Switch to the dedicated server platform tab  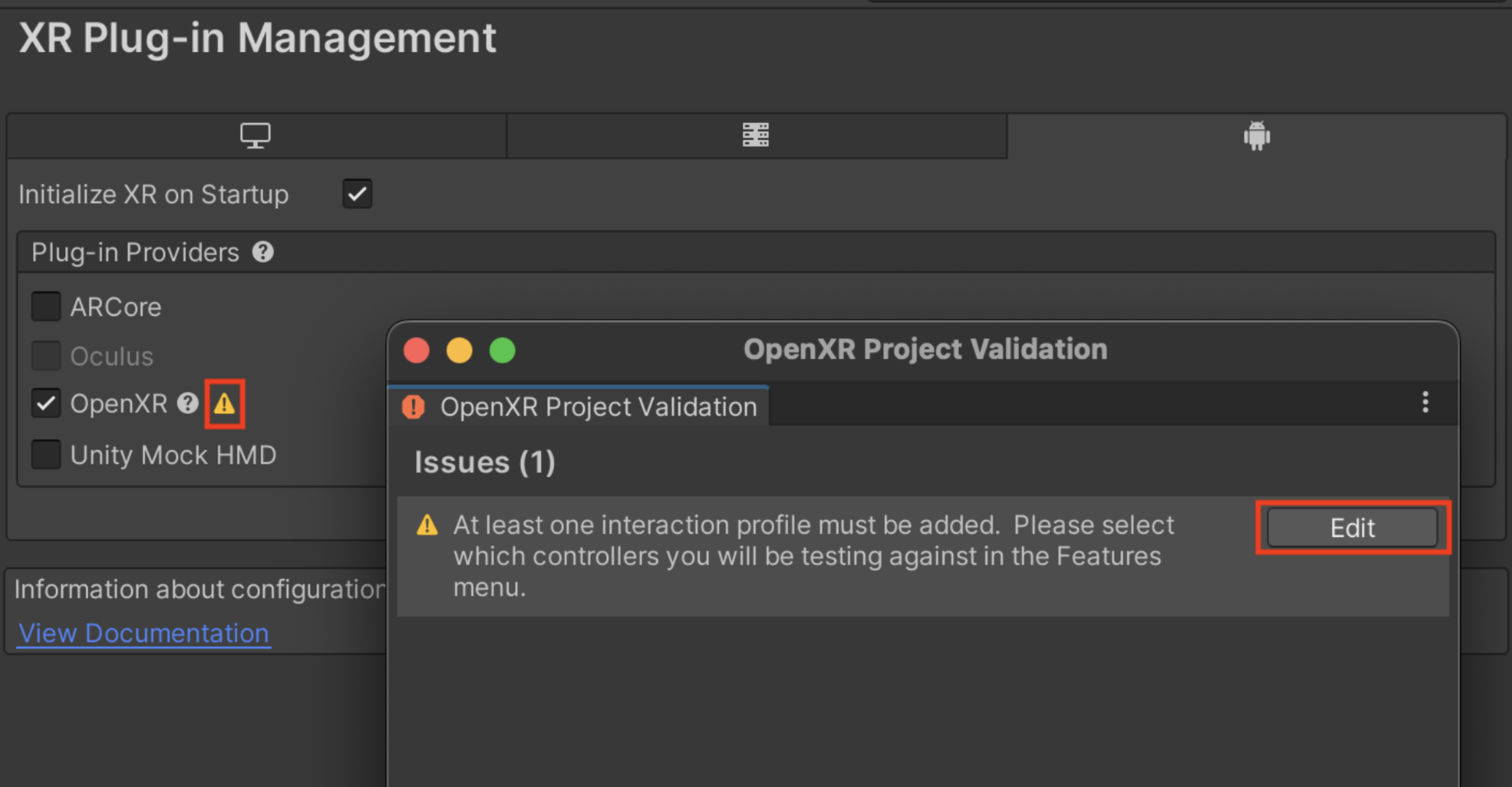click(x=755, y=135)
